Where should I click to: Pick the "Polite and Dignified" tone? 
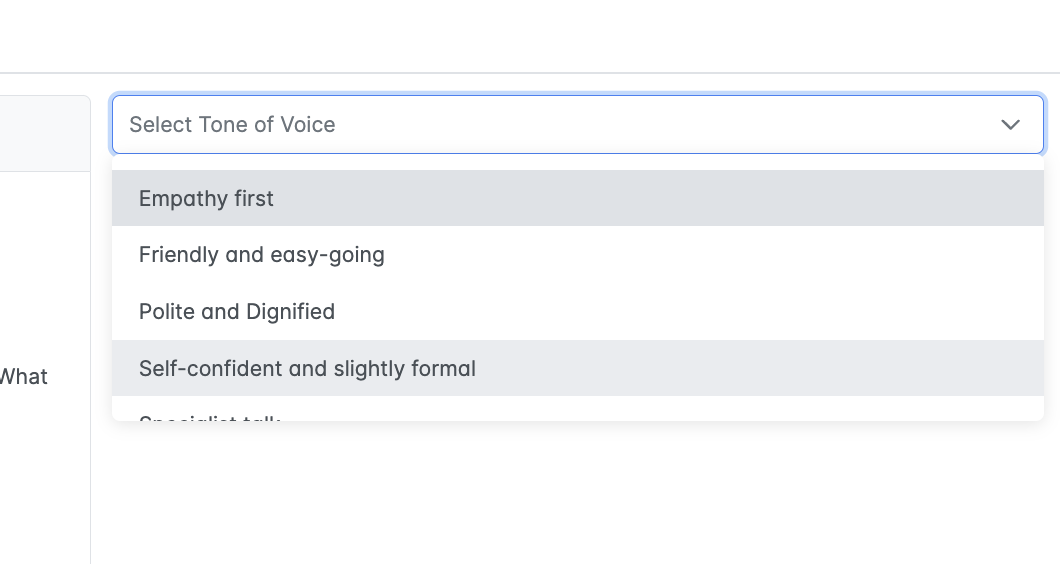tap(237, 312)
